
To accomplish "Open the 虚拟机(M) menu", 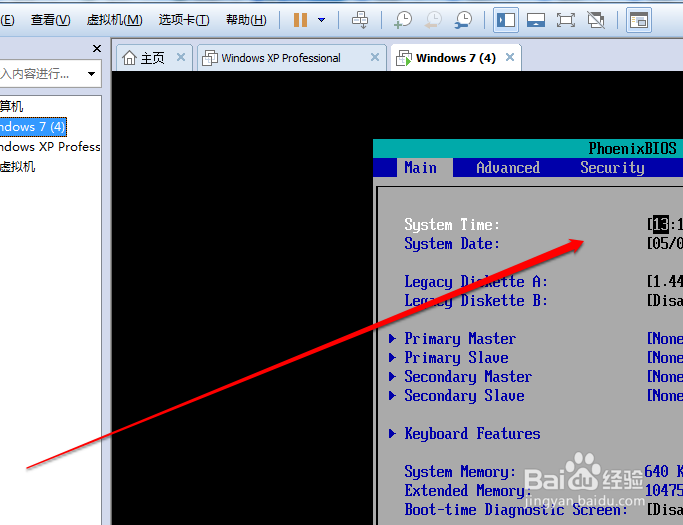I will 114,20.
